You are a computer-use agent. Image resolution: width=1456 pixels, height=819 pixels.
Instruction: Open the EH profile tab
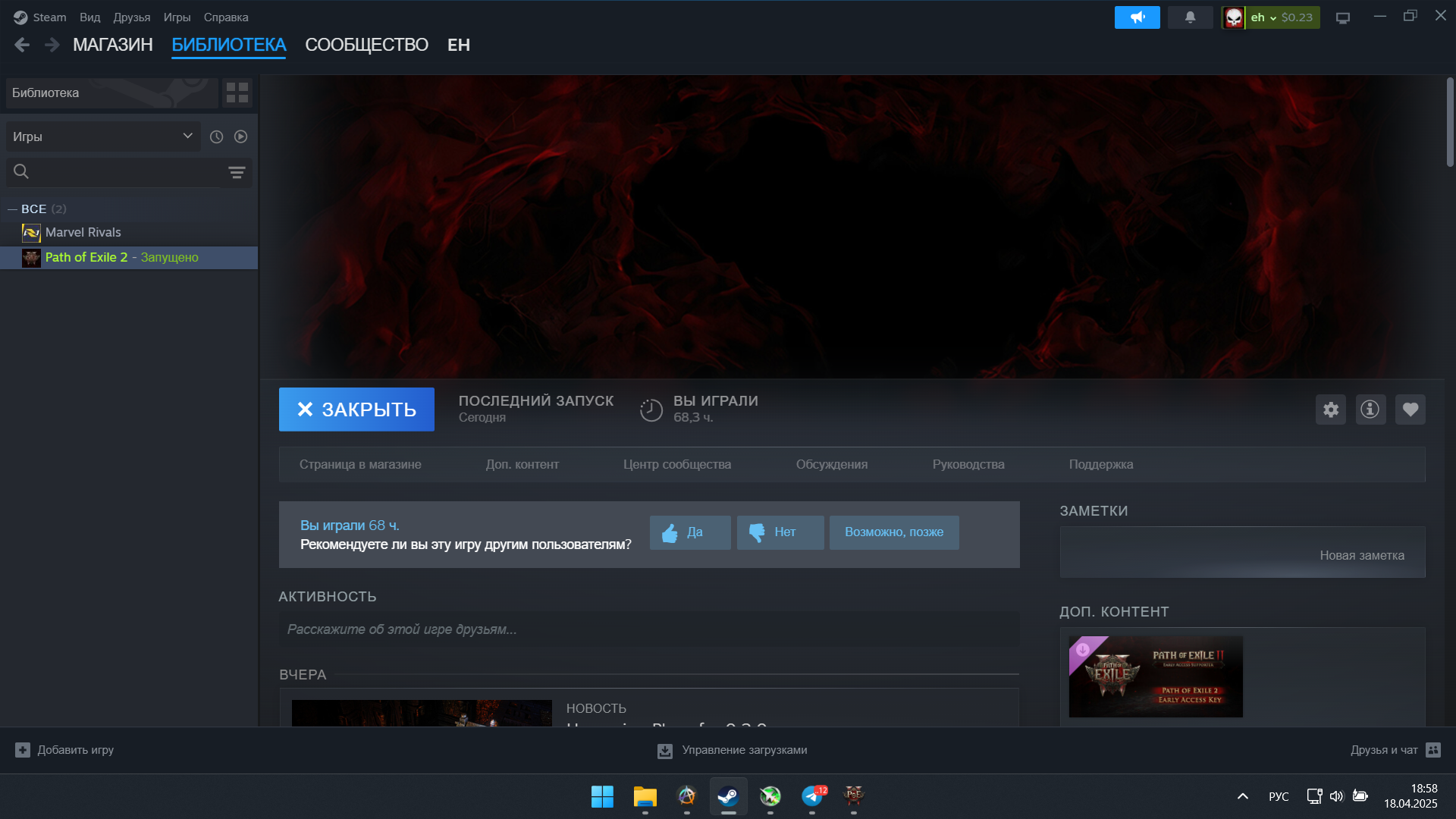[x=459, y=45]
